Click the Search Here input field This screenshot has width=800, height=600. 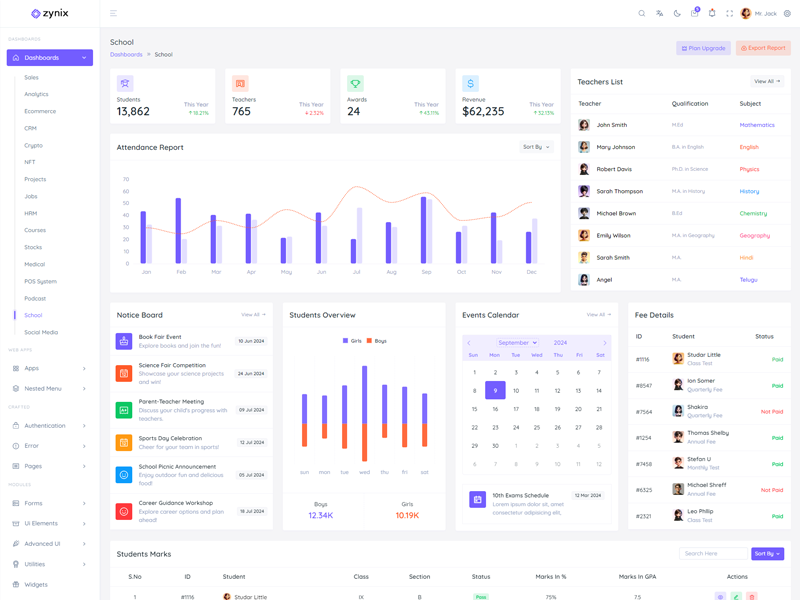[x=713, y=553]
